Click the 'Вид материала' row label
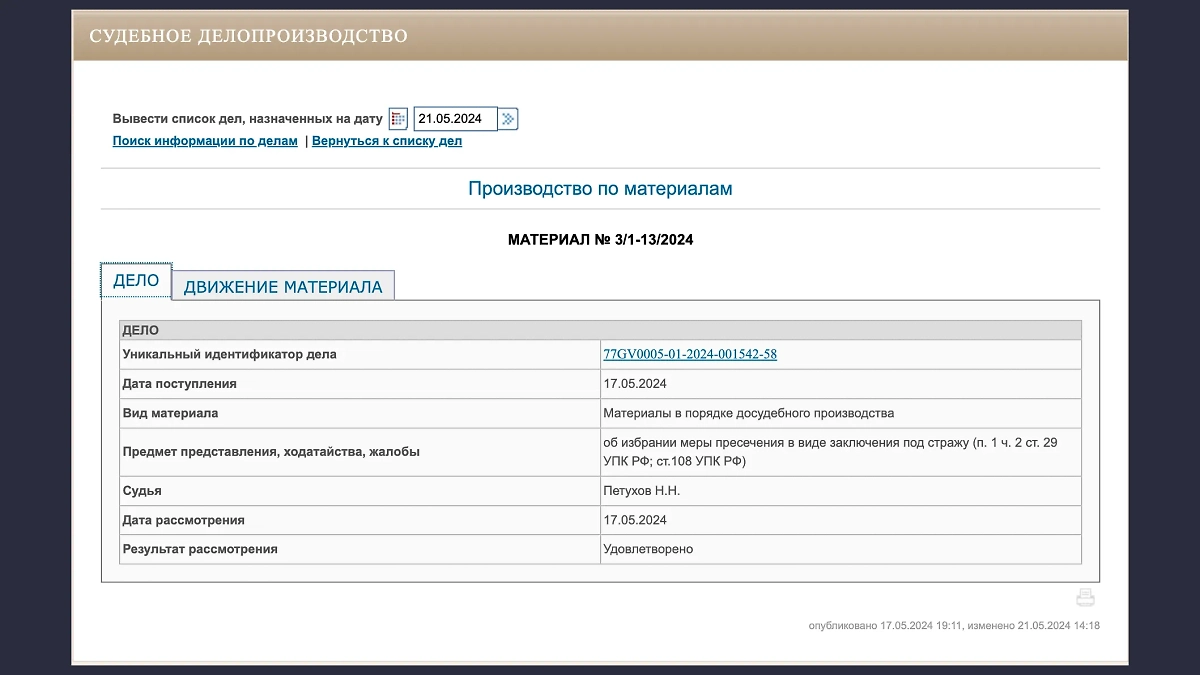 (x=170, y=413)
